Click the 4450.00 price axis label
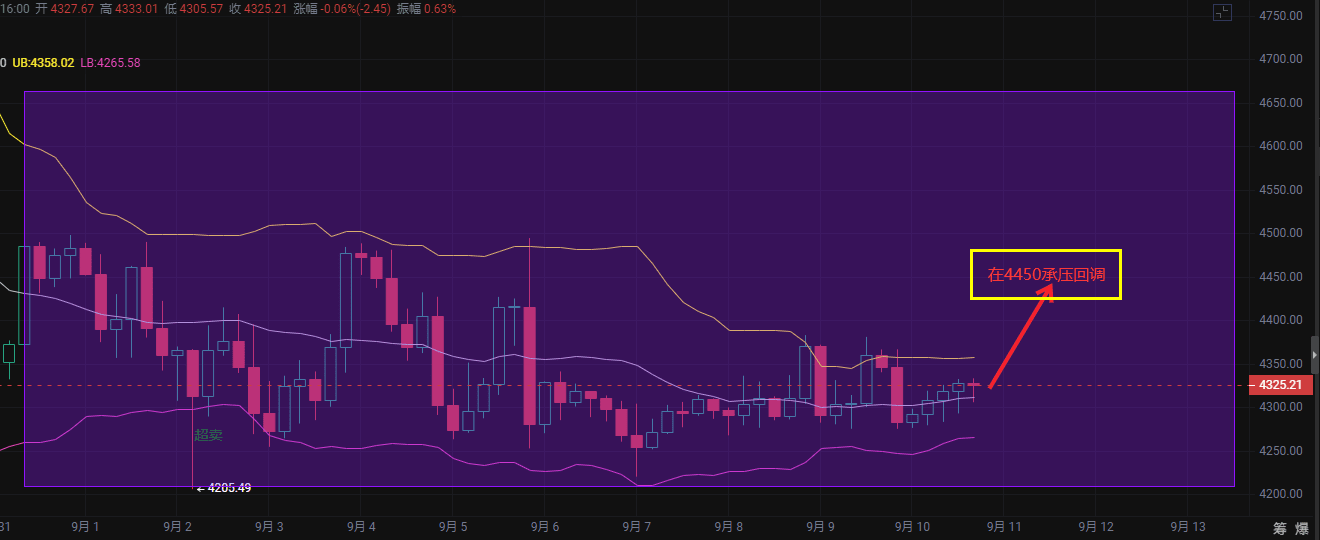 [x=1280, y=277]
